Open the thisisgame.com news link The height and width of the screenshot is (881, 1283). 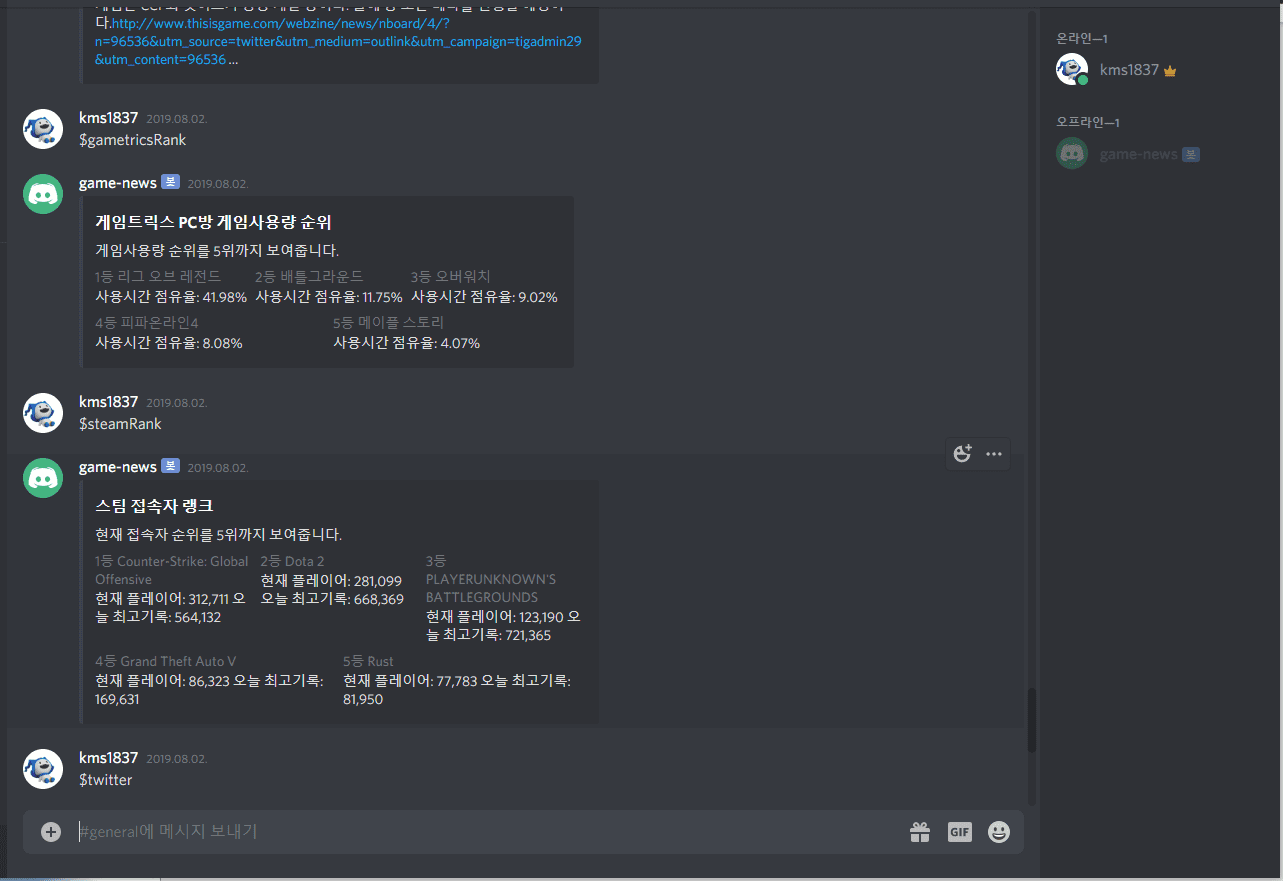click(x=338, y=41)
